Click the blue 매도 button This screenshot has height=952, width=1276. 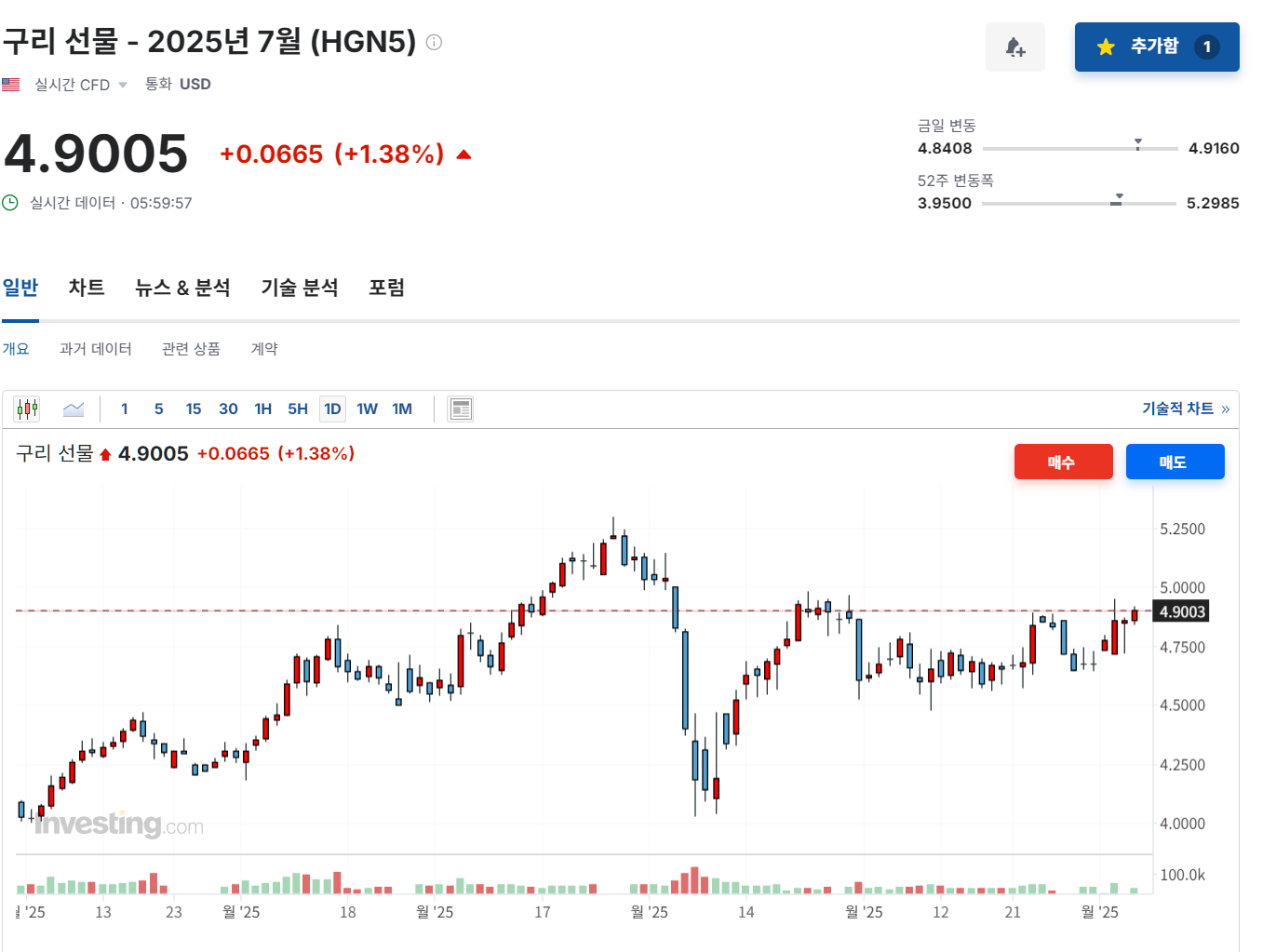click(x=1175, y=462)
